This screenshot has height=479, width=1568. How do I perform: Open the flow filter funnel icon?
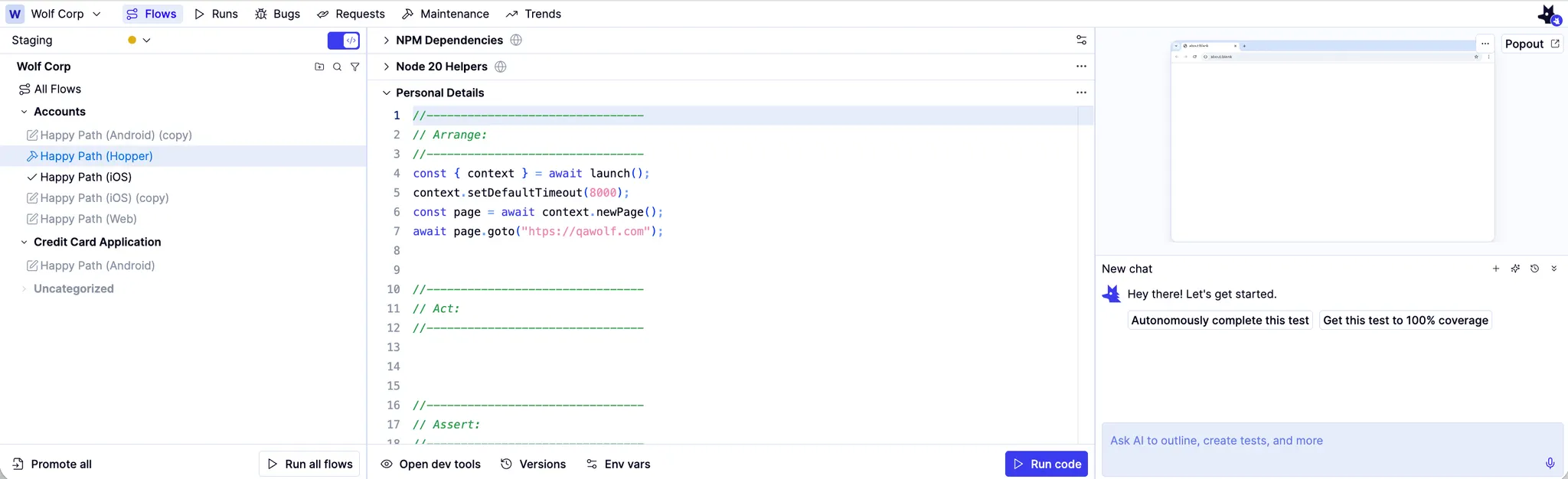(355, 67)
